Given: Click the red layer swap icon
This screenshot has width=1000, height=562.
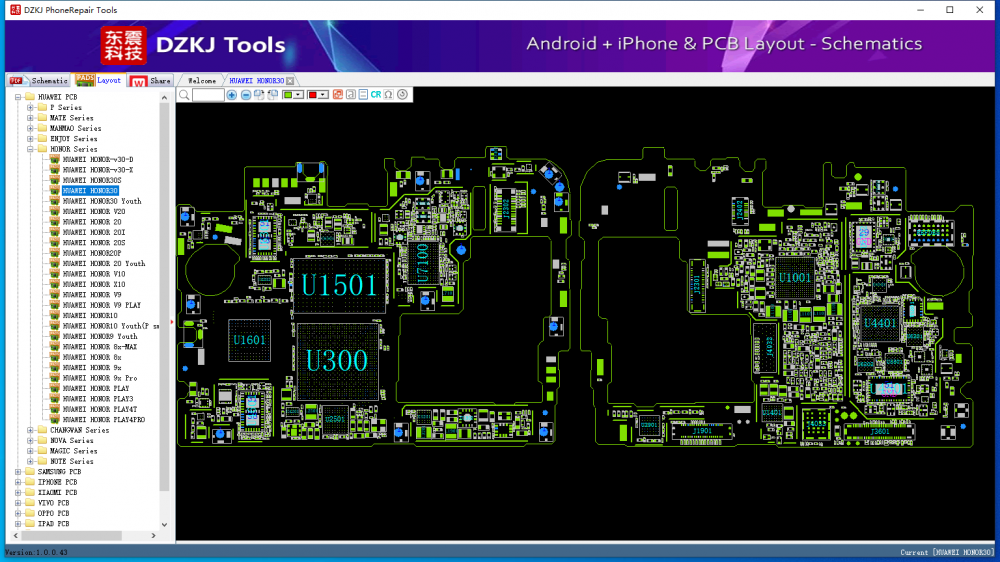Looking at the screenshot, I should point(338,95).
